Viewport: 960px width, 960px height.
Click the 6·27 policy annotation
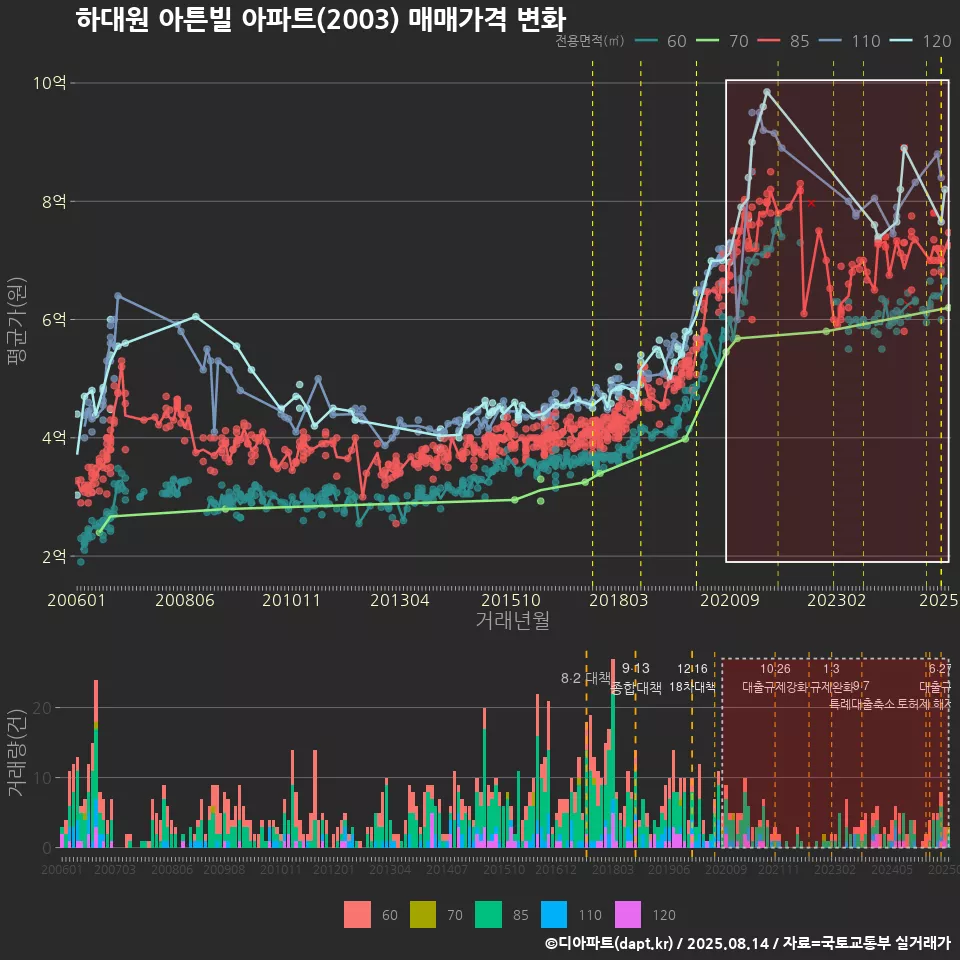940,669
